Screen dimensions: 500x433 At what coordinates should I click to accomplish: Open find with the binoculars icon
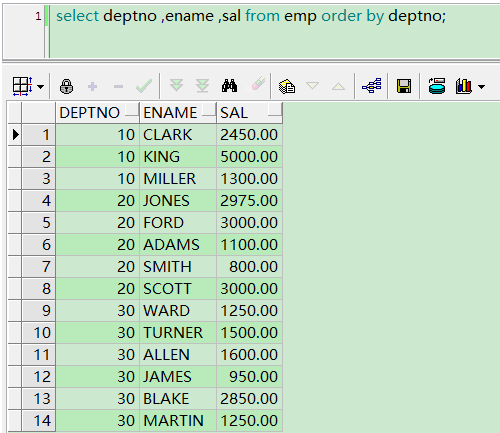click(229, 86)
